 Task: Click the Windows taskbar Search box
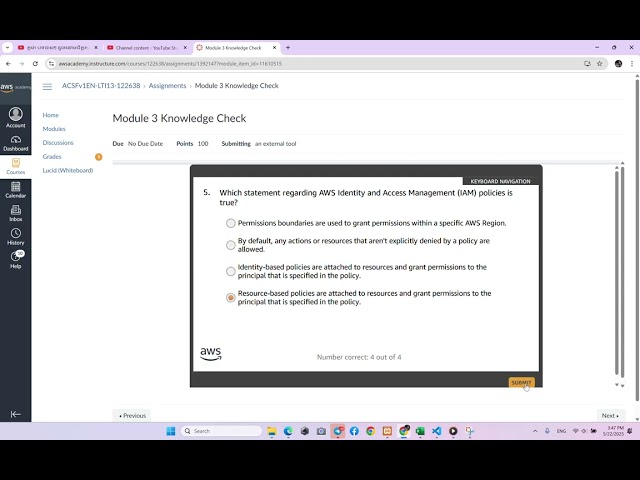221,431
